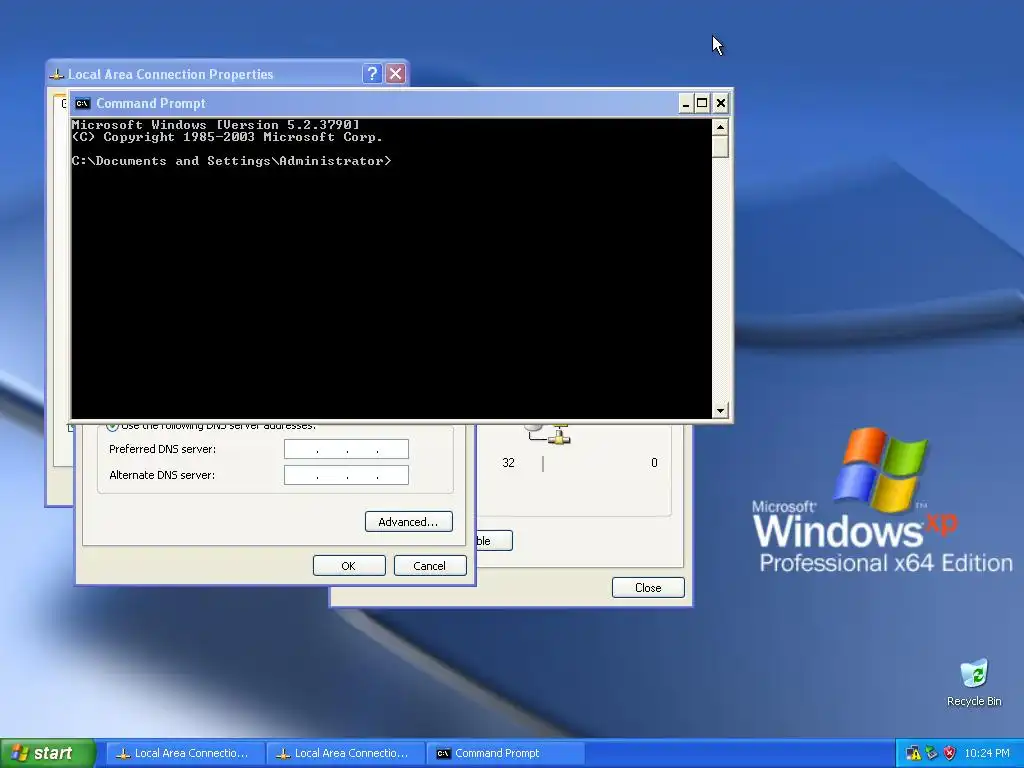The width and height of the screenshot is (1024, 768).
Task: Click the Preferred DNS server label
Action: coord(162,449)
